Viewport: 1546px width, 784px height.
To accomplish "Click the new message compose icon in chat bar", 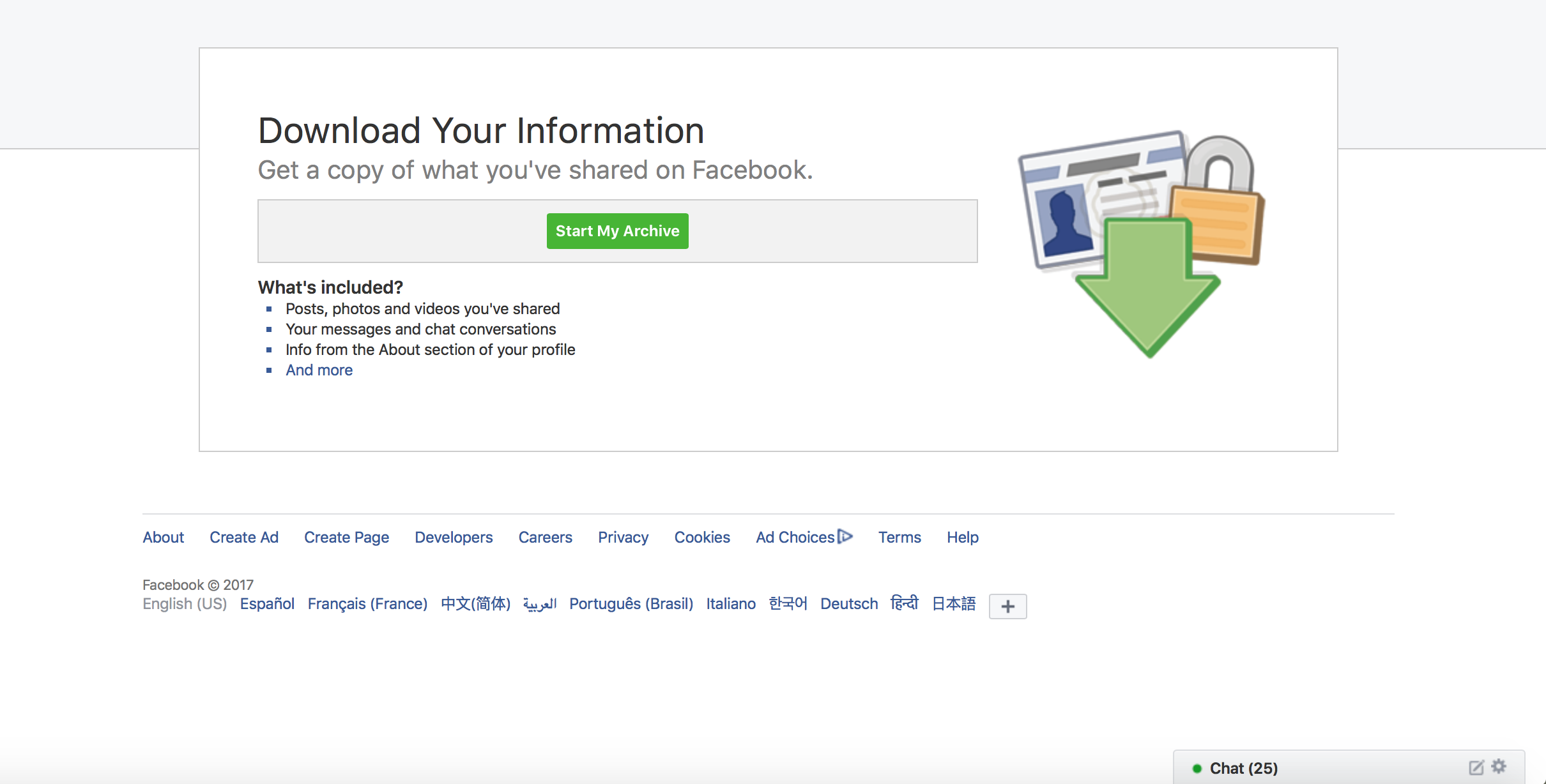I will click(1476, 767).
